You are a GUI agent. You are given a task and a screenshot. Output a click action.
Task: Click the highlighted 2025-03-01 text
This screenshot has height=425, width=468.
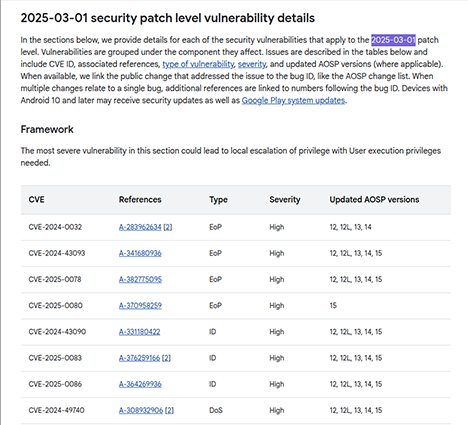(393, 40)
